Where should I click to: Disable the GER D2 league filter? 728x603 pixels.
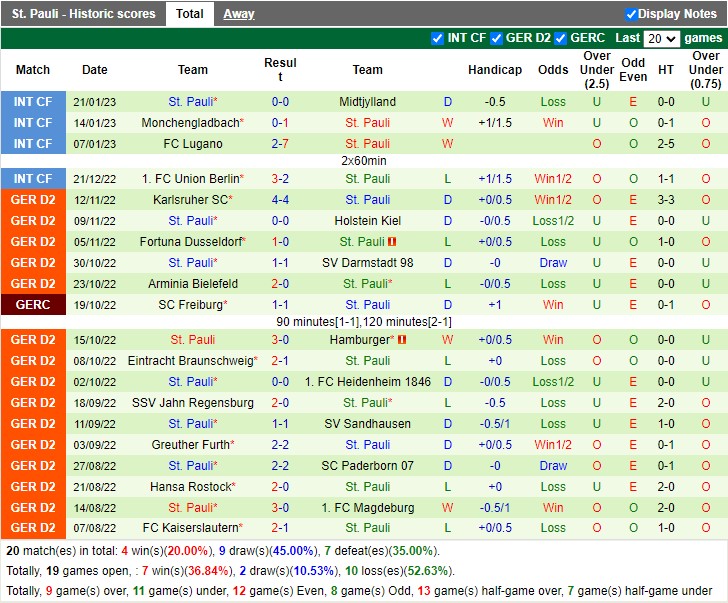click(x=496, y=38)
